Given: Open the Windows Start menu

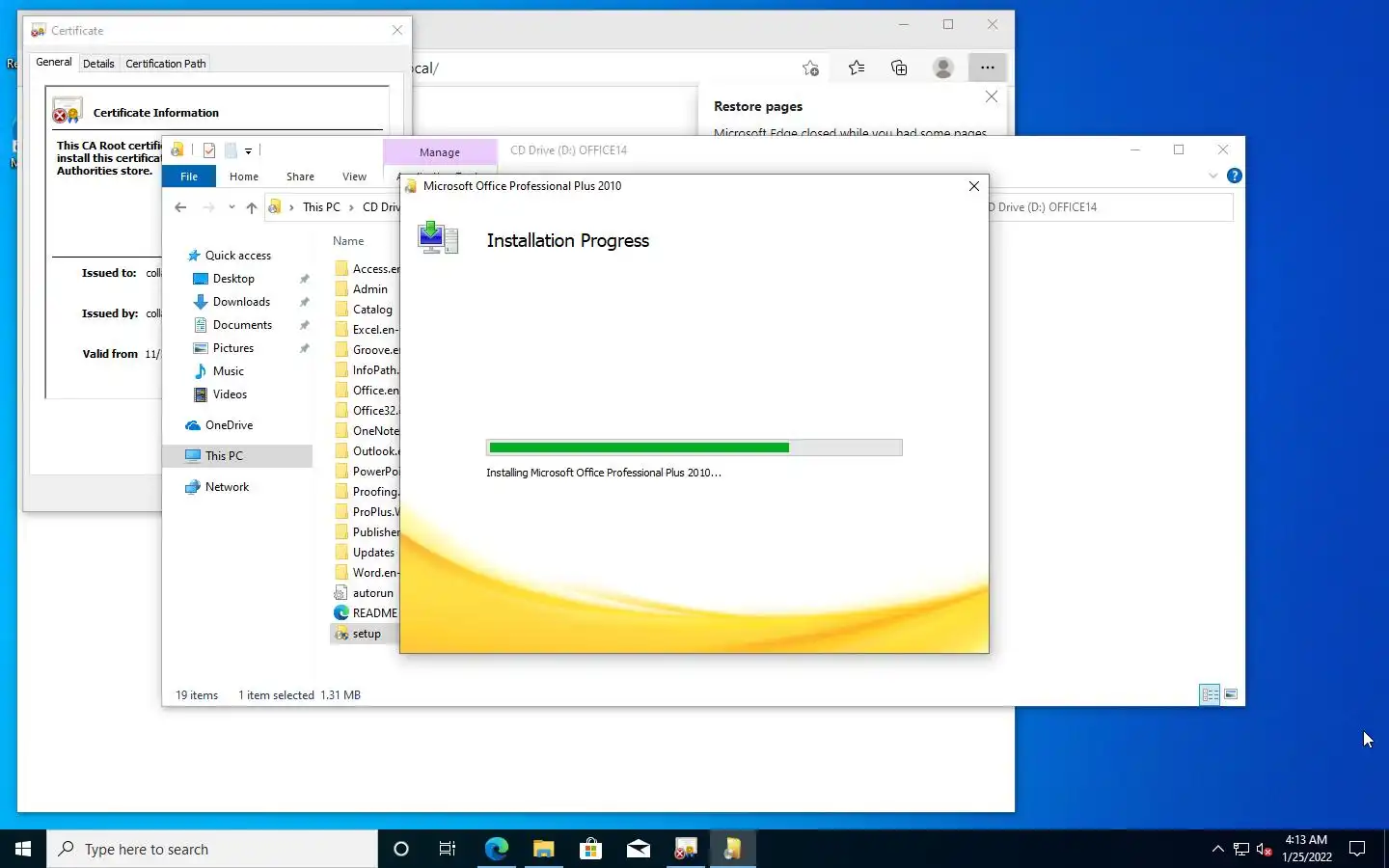Looking at the screenshot, I should (23, 849).
